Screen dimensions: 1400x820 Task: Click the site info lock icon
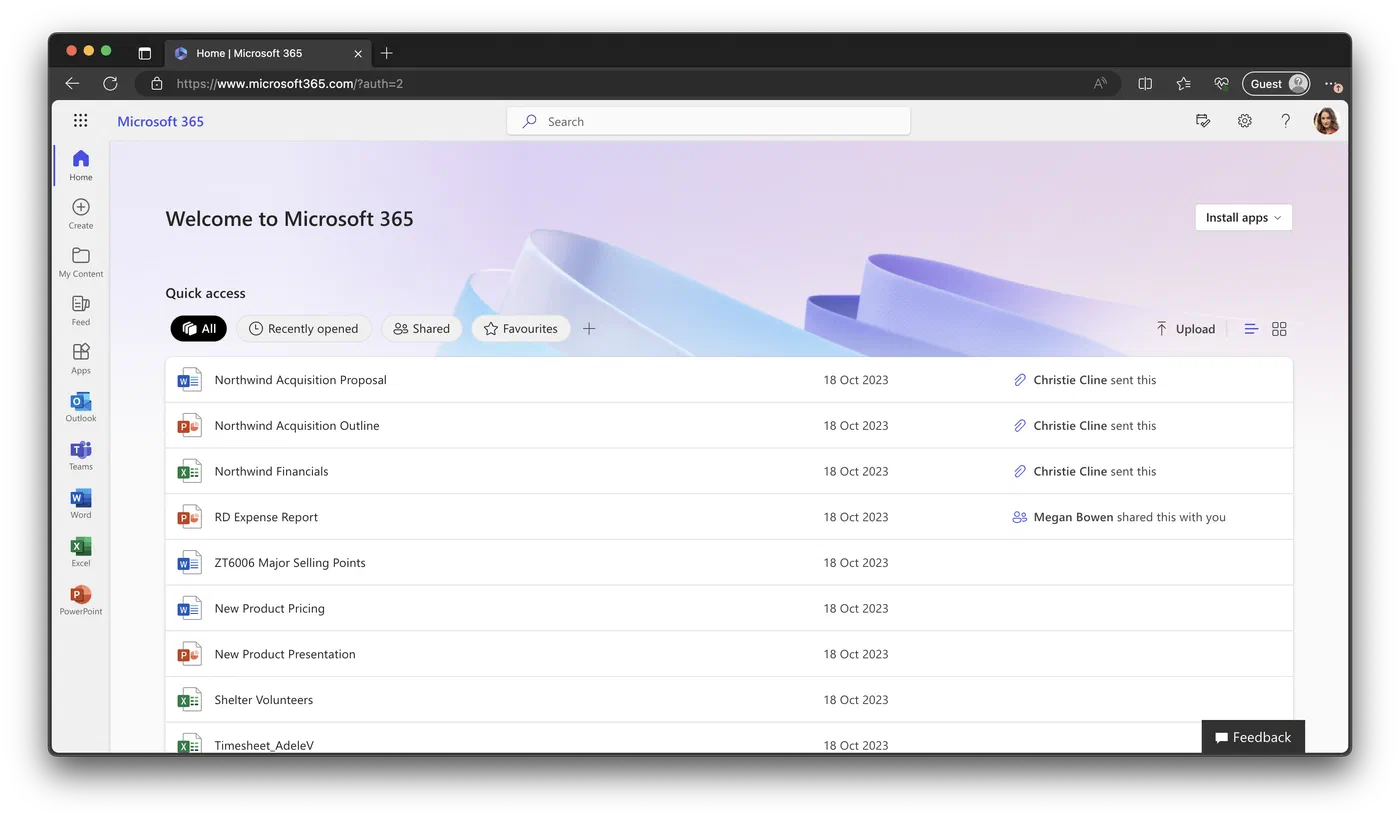(155, 84)
